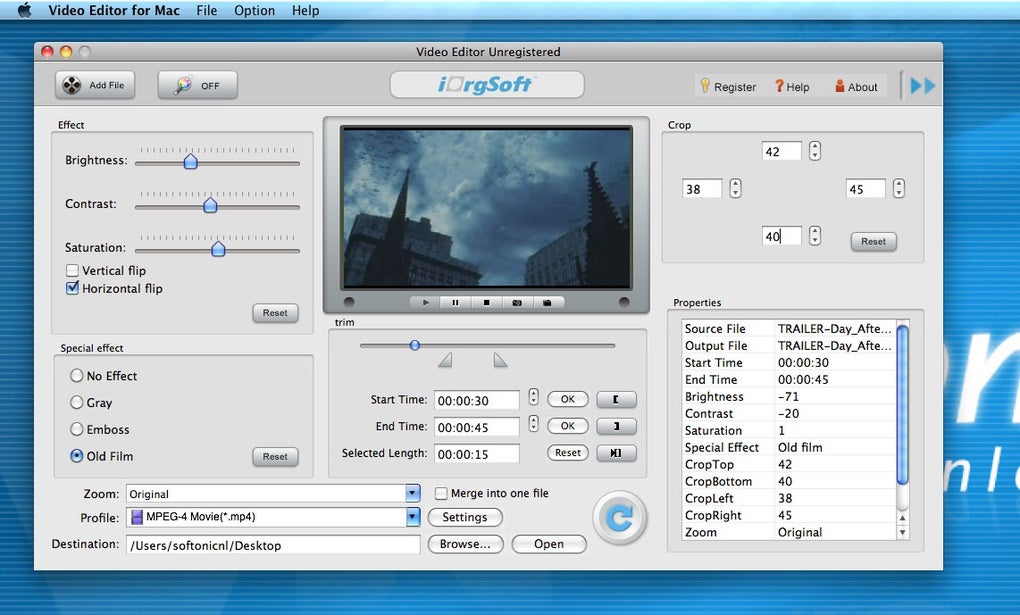
Task: Take a snapshot with the camera icon
Action: 517,302
